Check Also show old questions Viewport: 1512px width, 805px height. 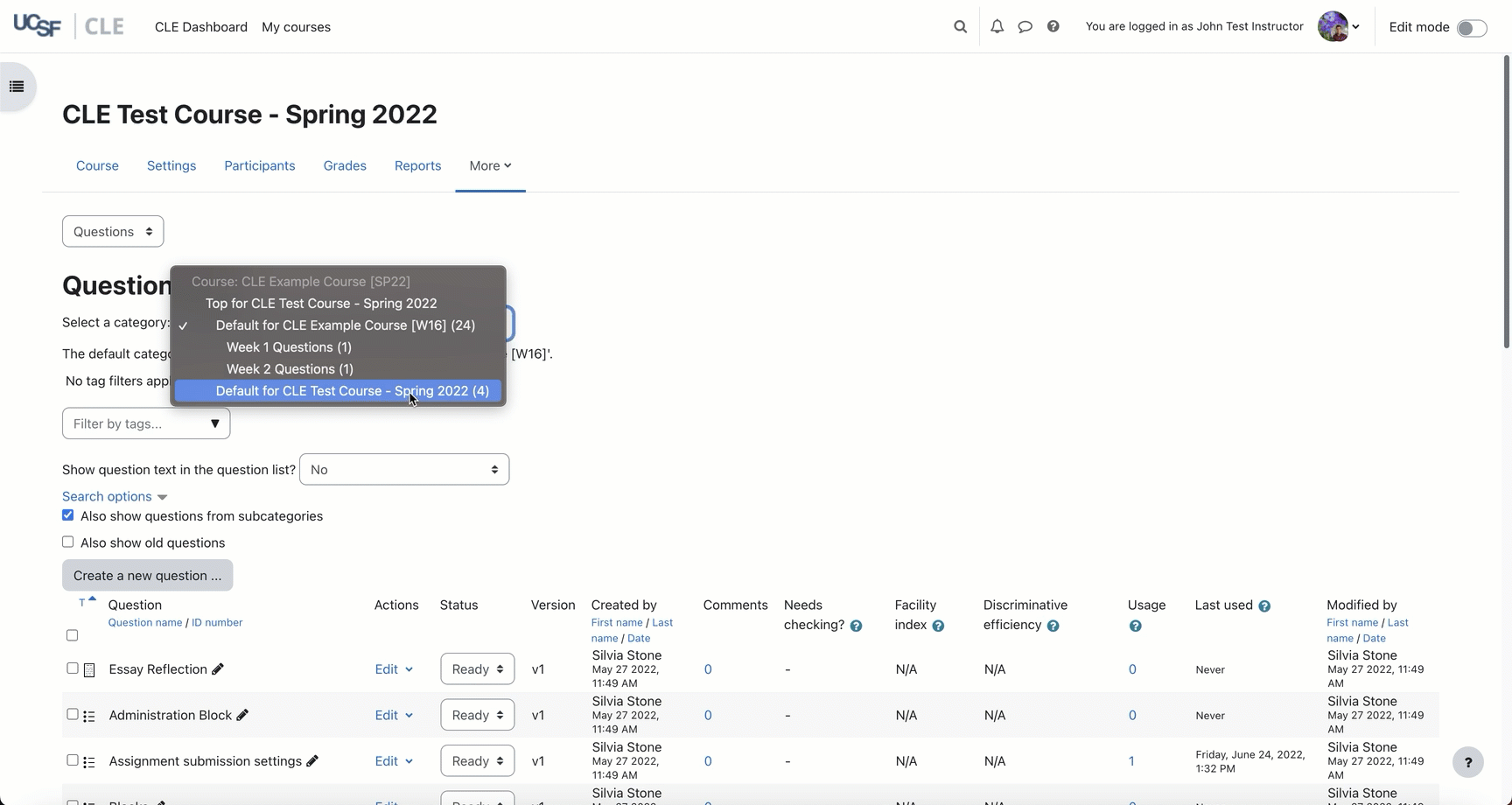67,542
